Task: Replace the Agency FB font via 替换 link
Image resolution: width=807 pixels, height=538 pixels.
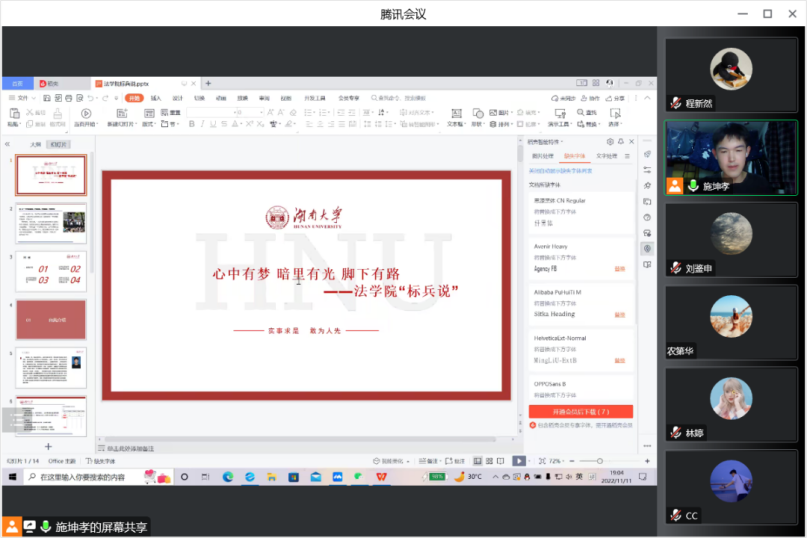Action: click(x=619, y=269)
